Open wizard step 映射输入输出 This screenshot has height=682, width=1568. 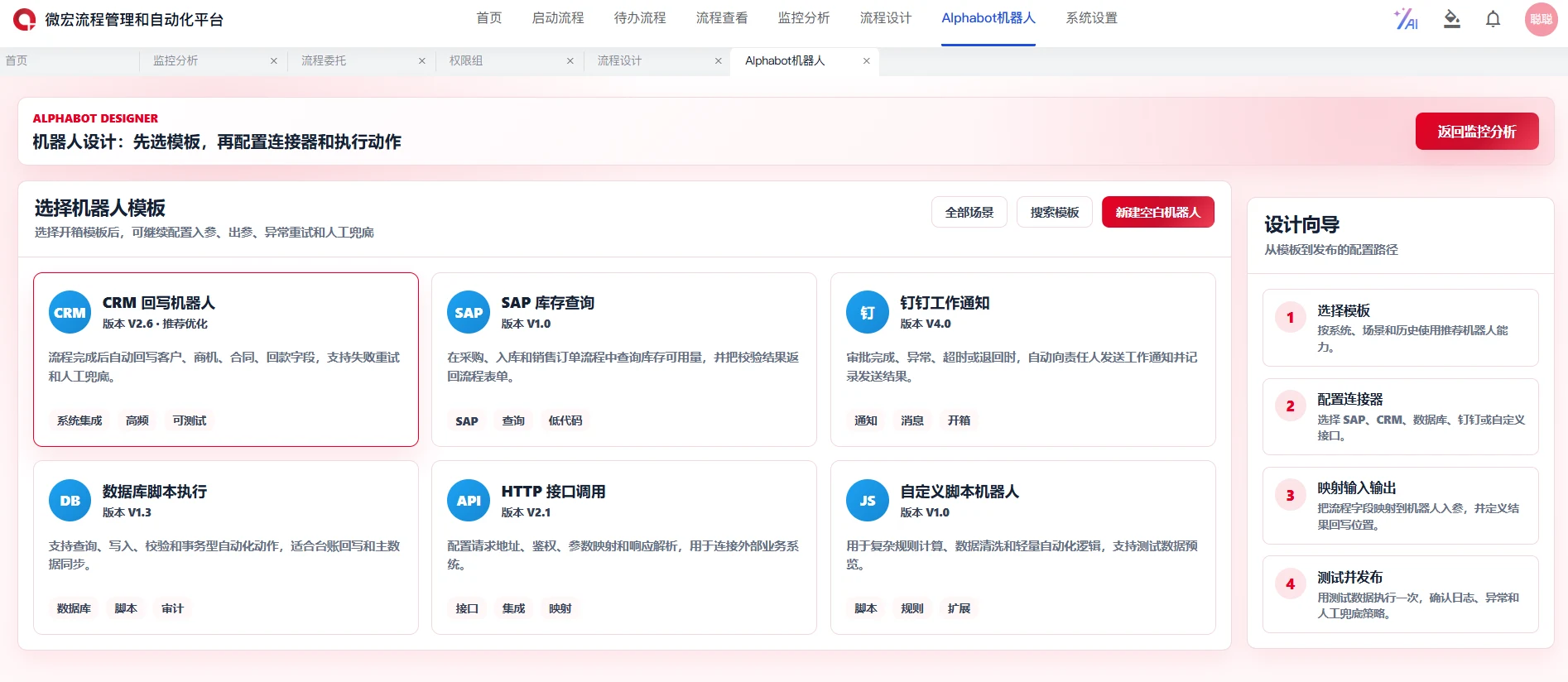click(x=1401, y=506)
